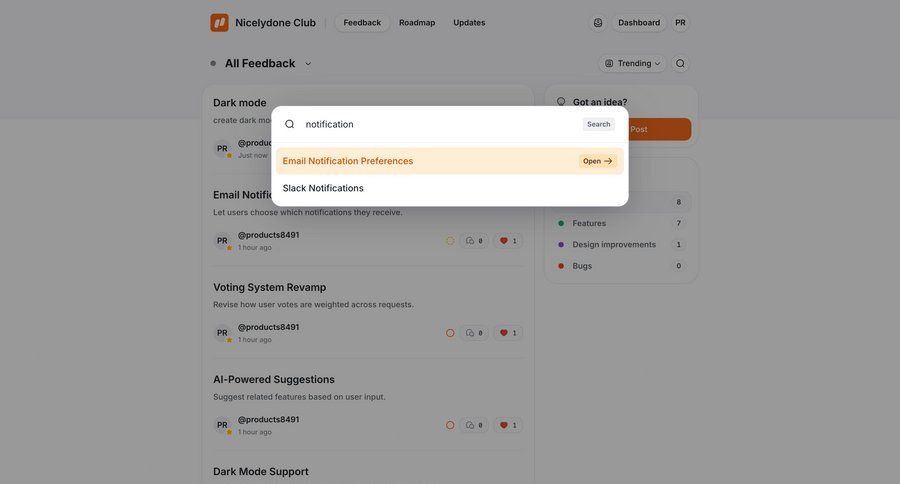Click the smiley icon left of Dashboard
This screenshot has width=900, height=484.
(598, 22)
